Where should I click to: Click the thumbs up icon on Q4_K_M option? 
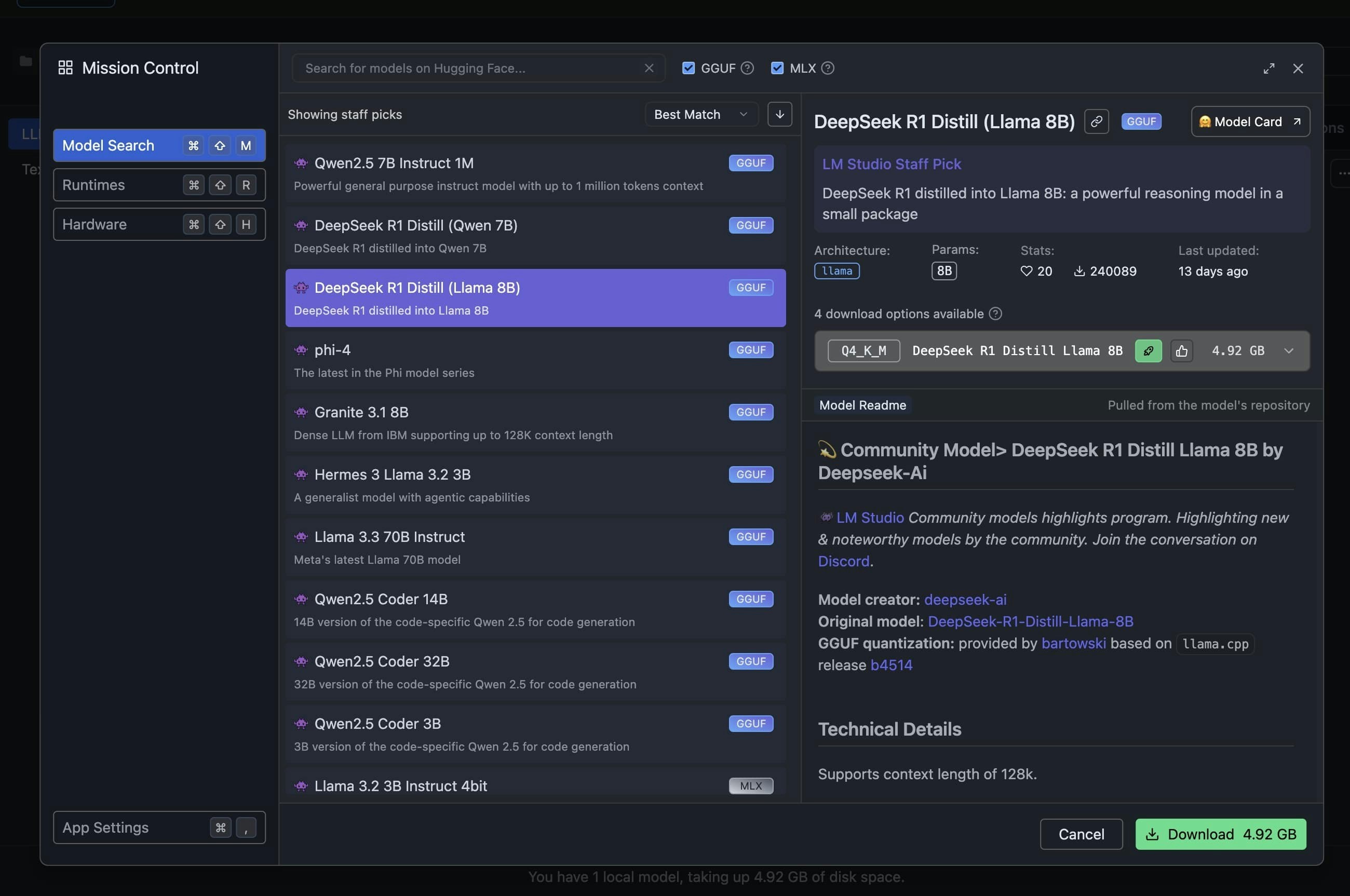point(1181,351)
